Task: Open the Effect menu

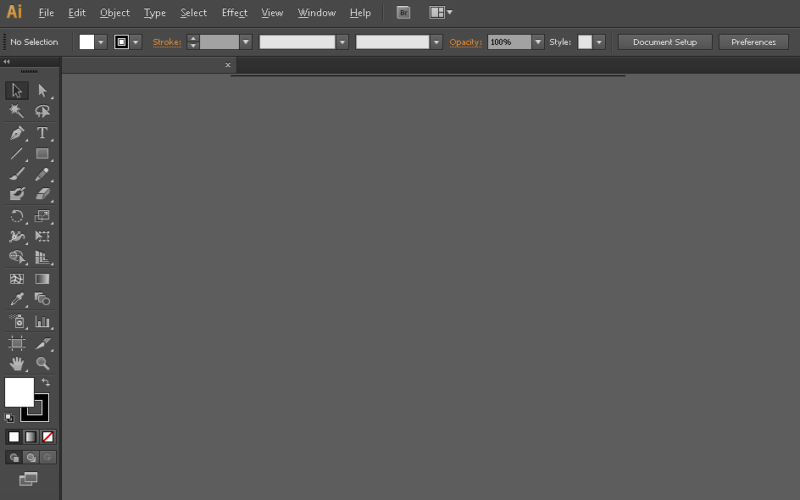Action: pyautogui.click(x=234, y=13)
